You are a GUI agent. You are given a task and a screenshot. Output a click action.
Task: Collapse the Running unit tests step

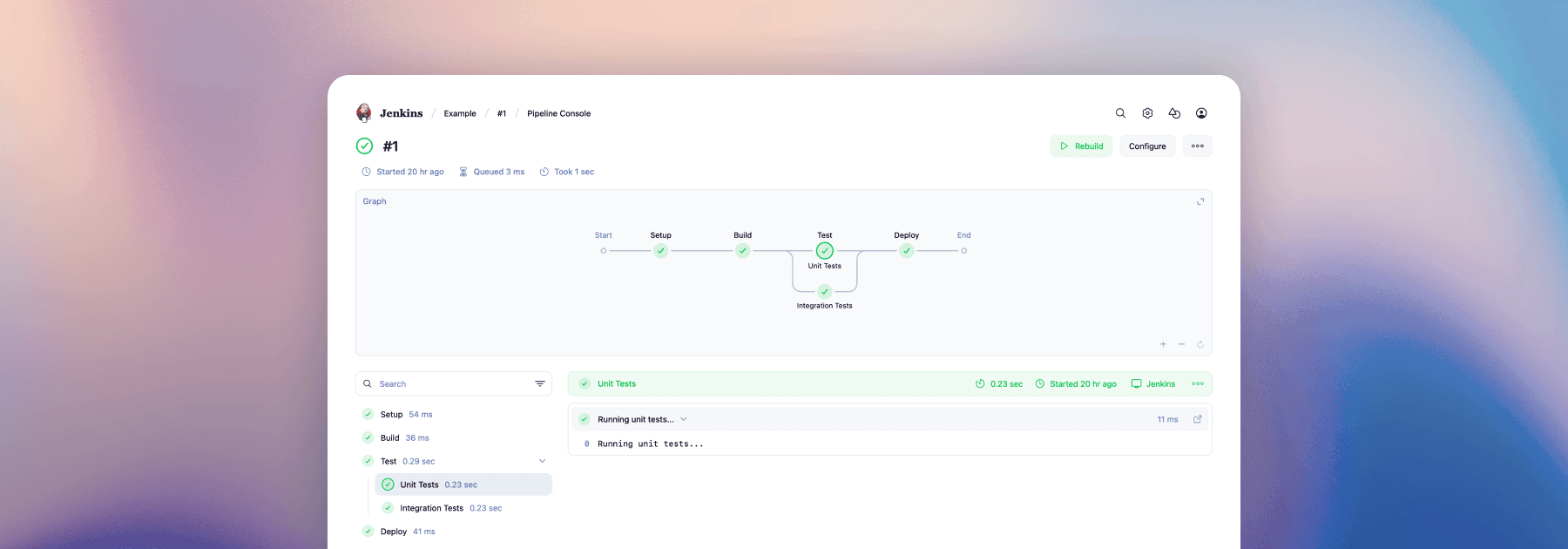point(683,419)
